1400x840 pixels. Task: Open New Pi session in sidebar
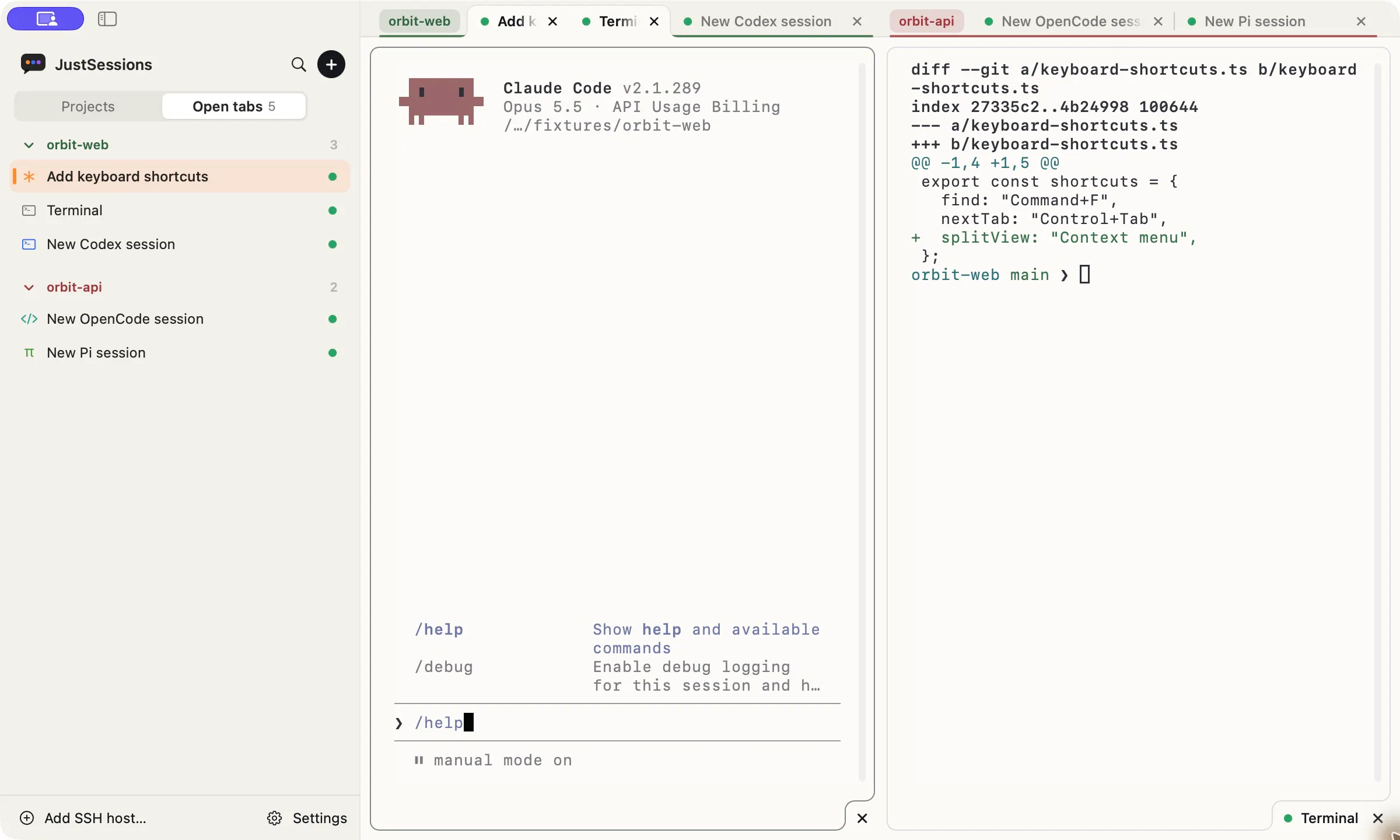[180, 352]
